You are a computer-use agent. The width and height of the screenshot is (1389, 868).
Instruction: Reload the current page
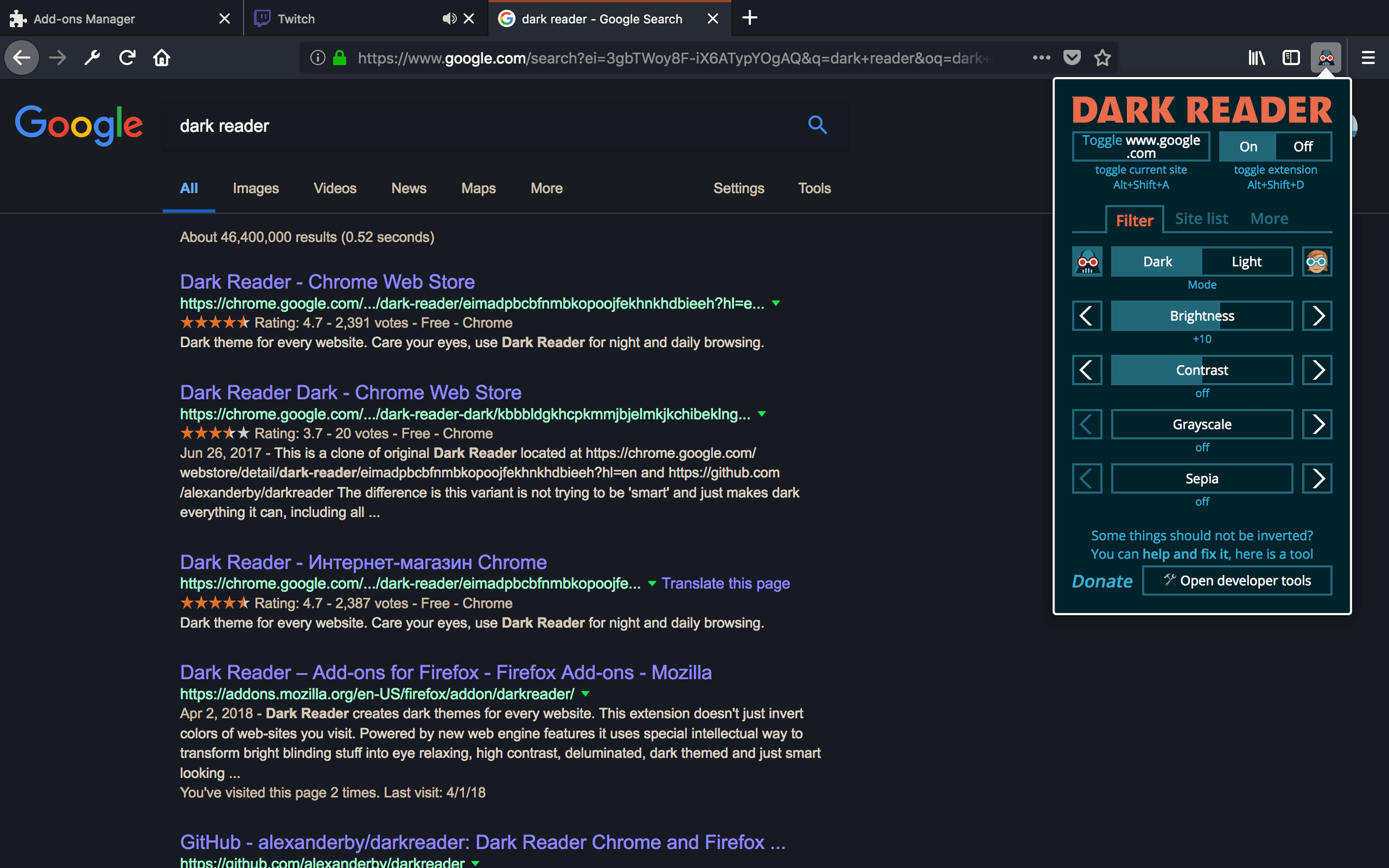(x=127, y=57)
